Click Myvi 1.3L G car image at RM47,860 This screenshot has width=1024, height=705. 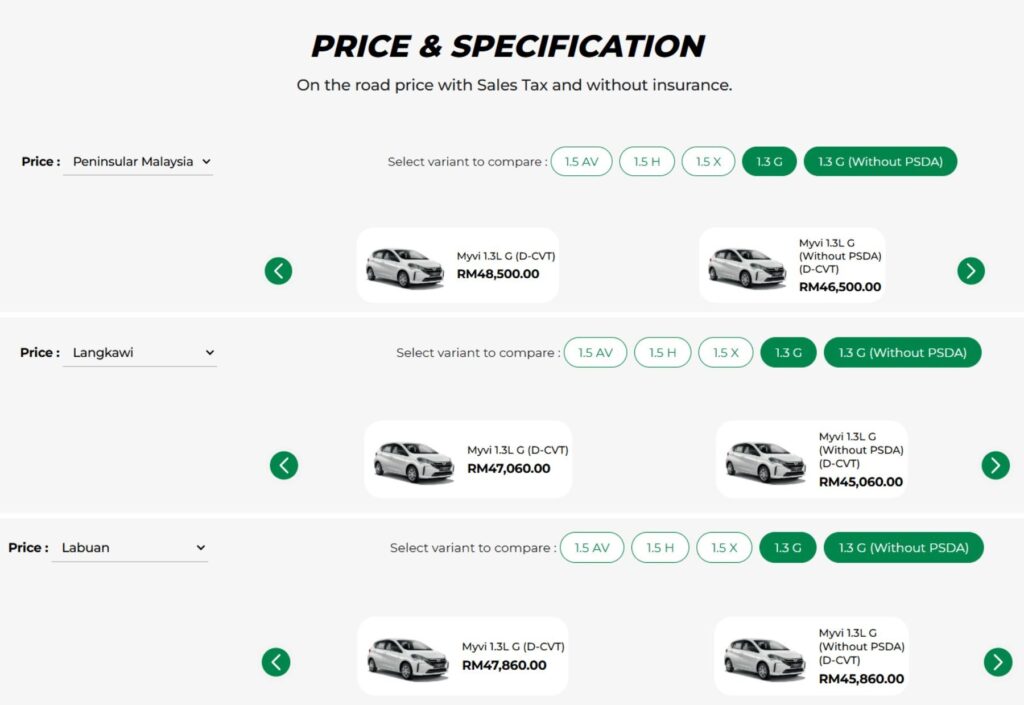coord(407,657)
